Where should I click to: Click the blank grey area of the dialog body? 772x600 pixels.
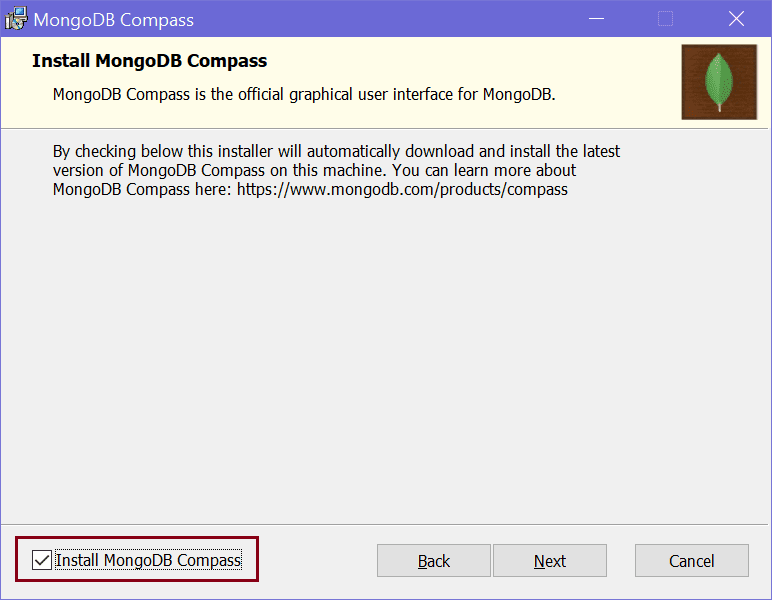point(385,360)
